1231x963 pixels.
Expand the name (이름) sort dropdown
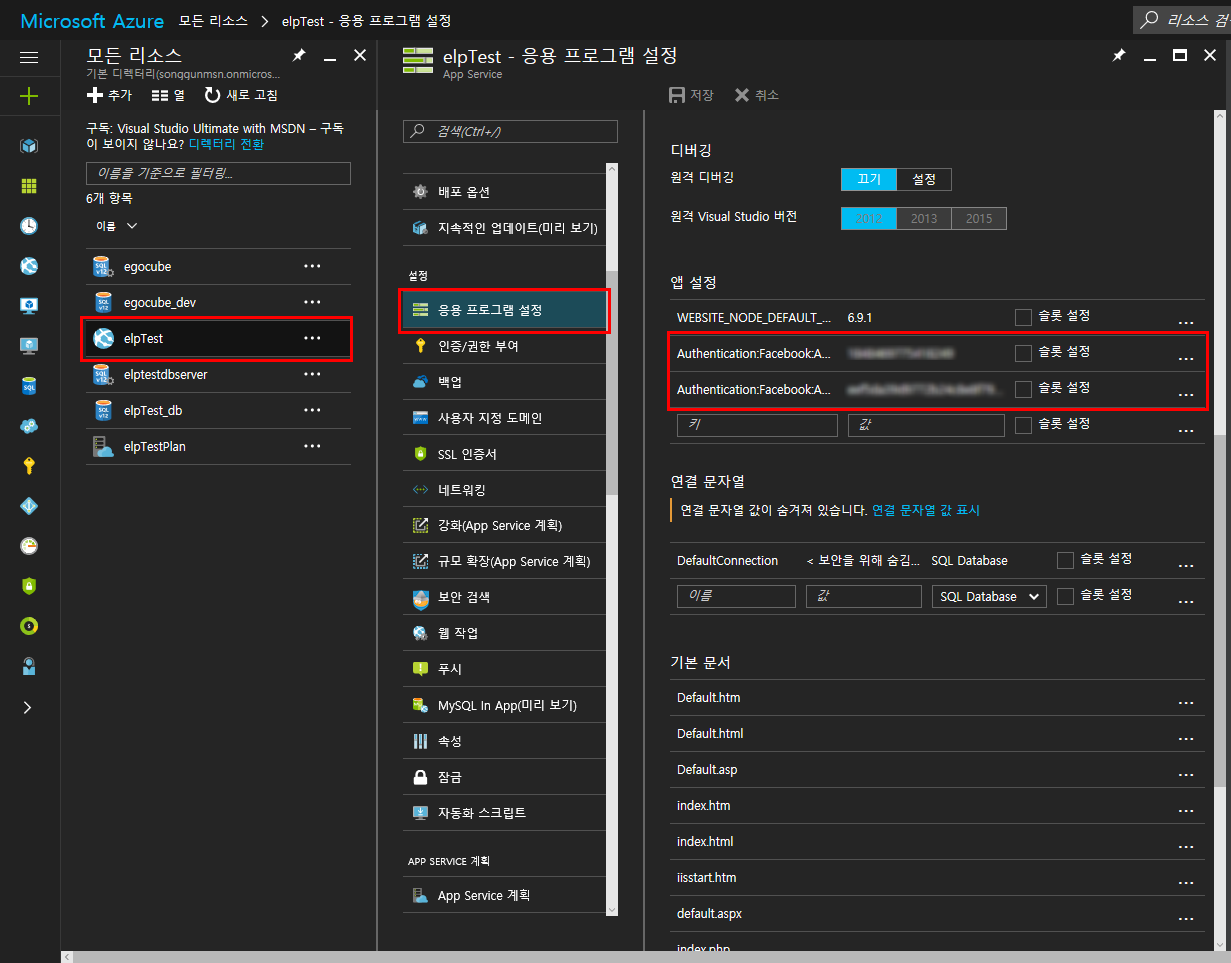117,226
